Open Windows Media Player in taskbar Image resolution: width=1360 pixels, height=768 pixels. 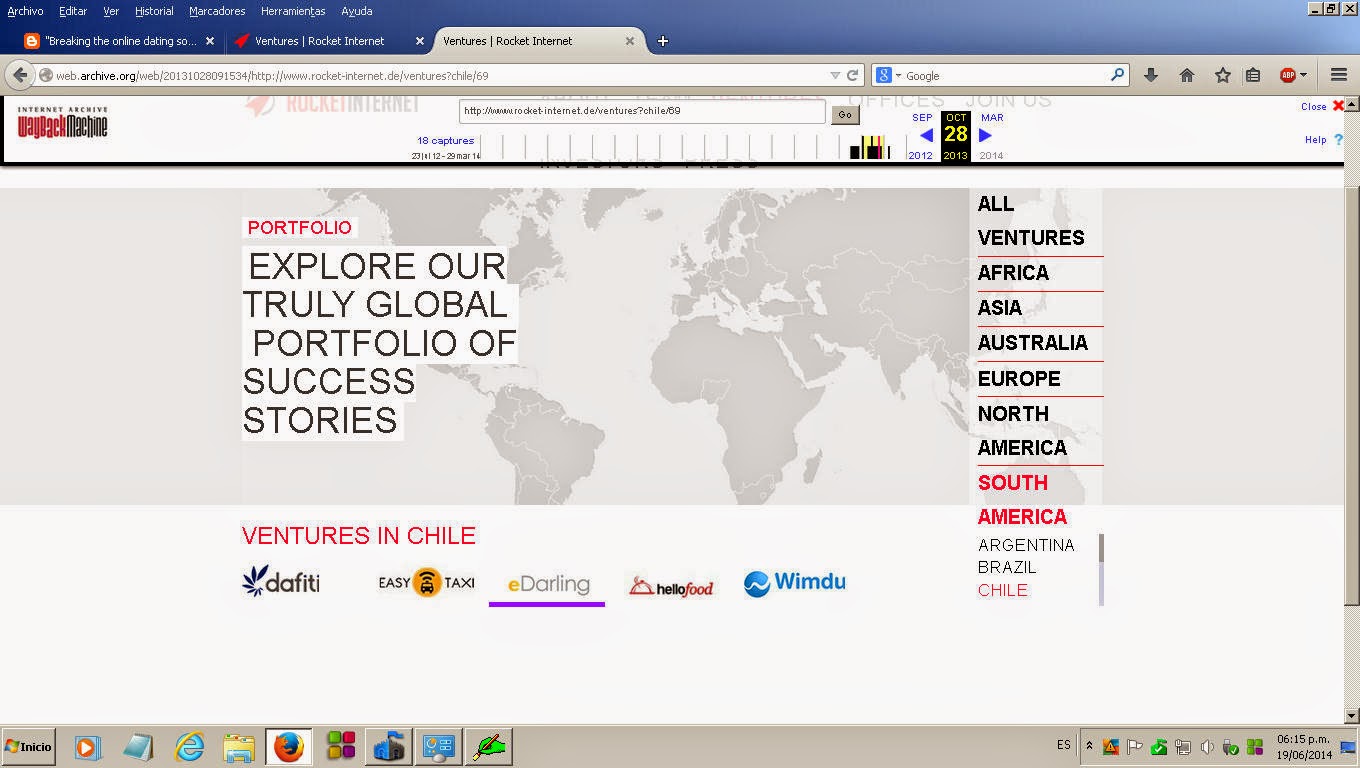coord(88,746)
